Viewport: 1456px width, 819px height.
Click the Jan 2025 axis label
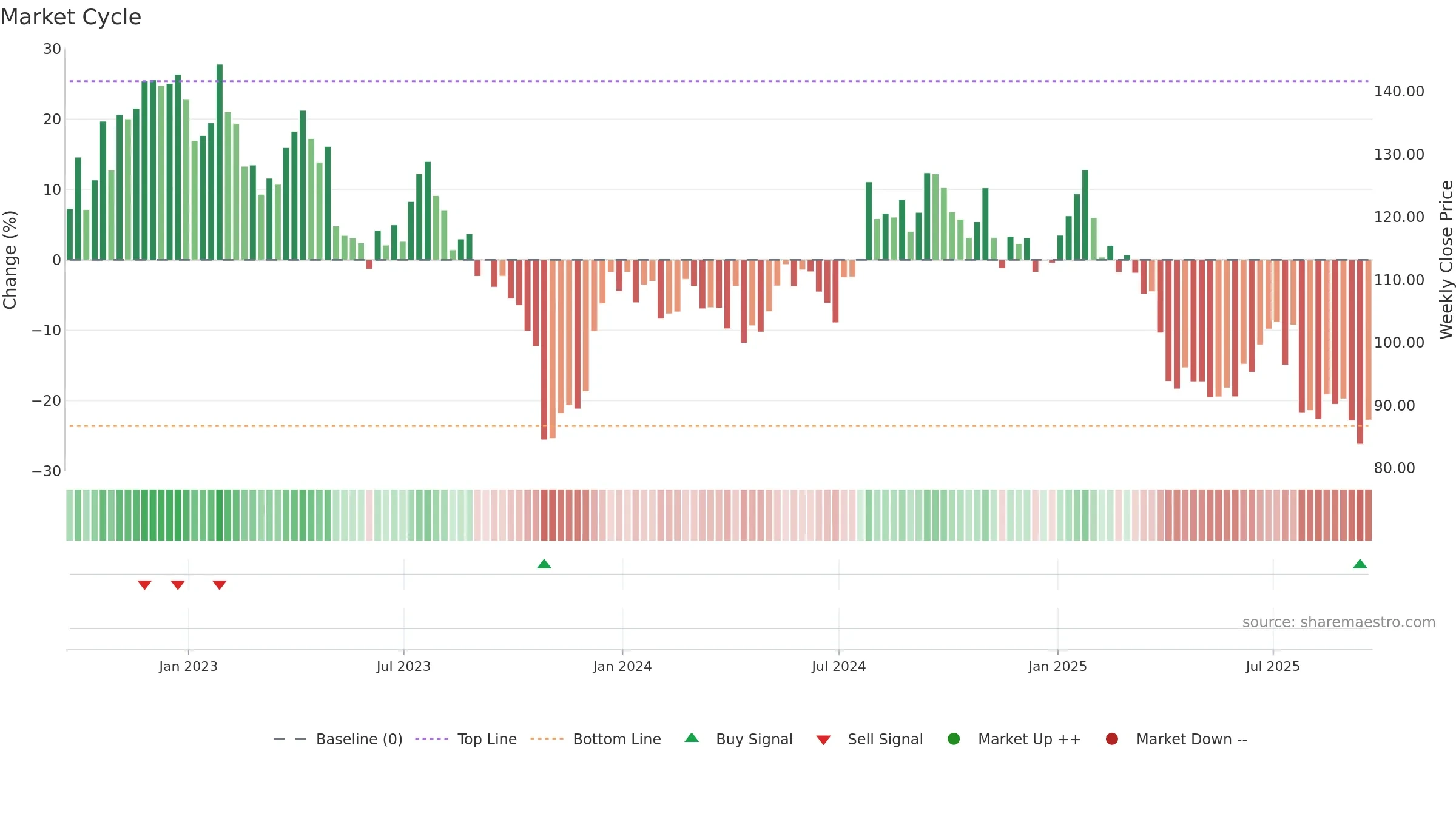pyautogui.click(x=1057, y=666)
